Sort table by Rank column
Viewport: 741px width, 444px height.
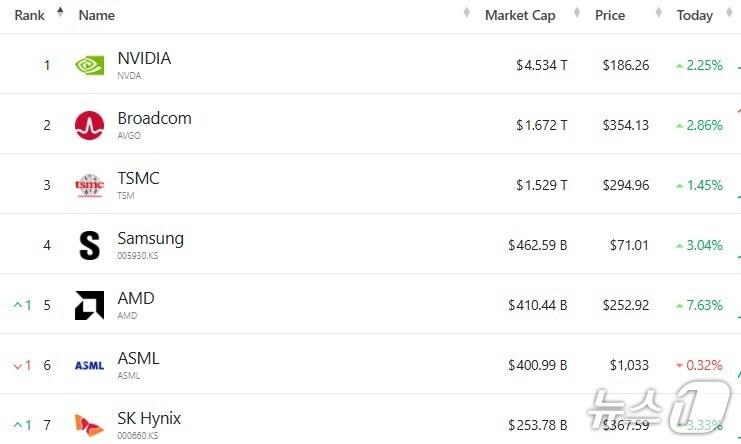tap(30, 15)
